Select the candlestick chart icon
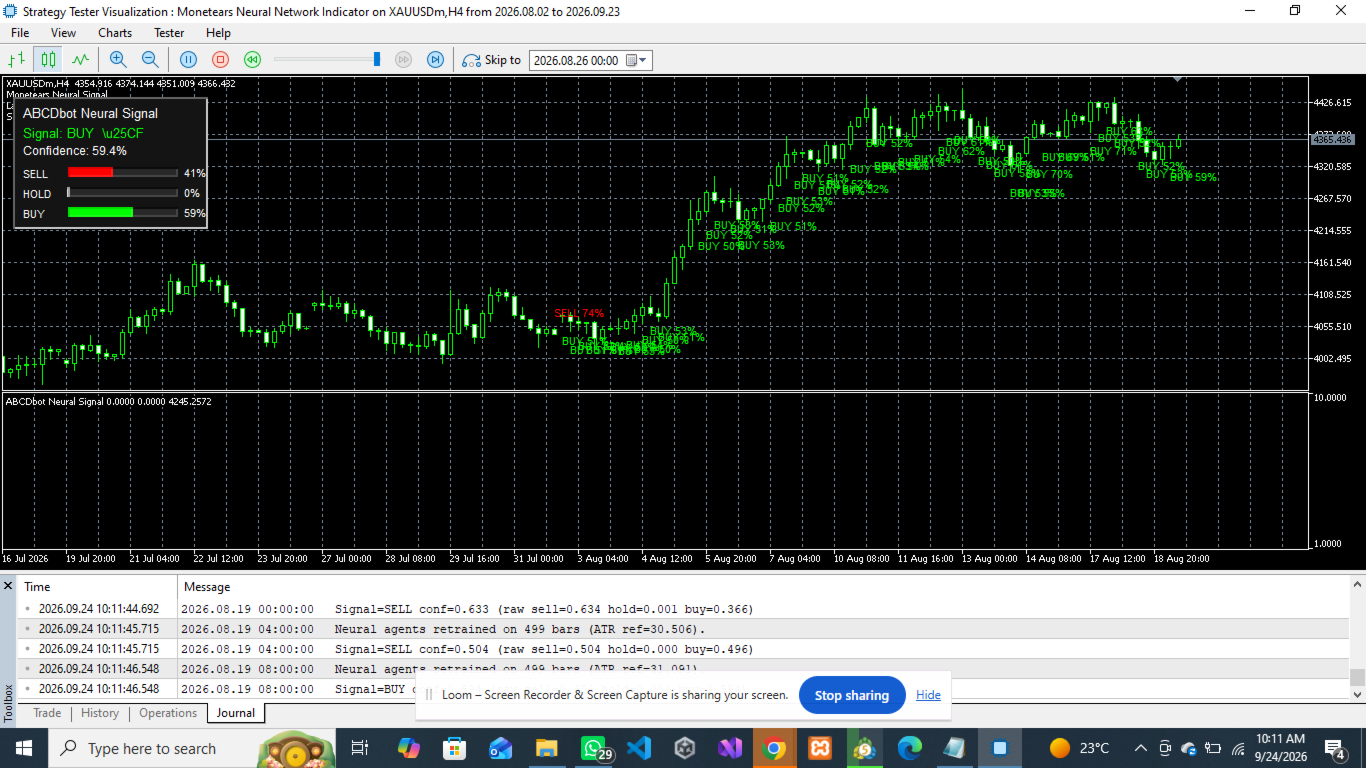The image size is (1366, 768). point(47,60)
